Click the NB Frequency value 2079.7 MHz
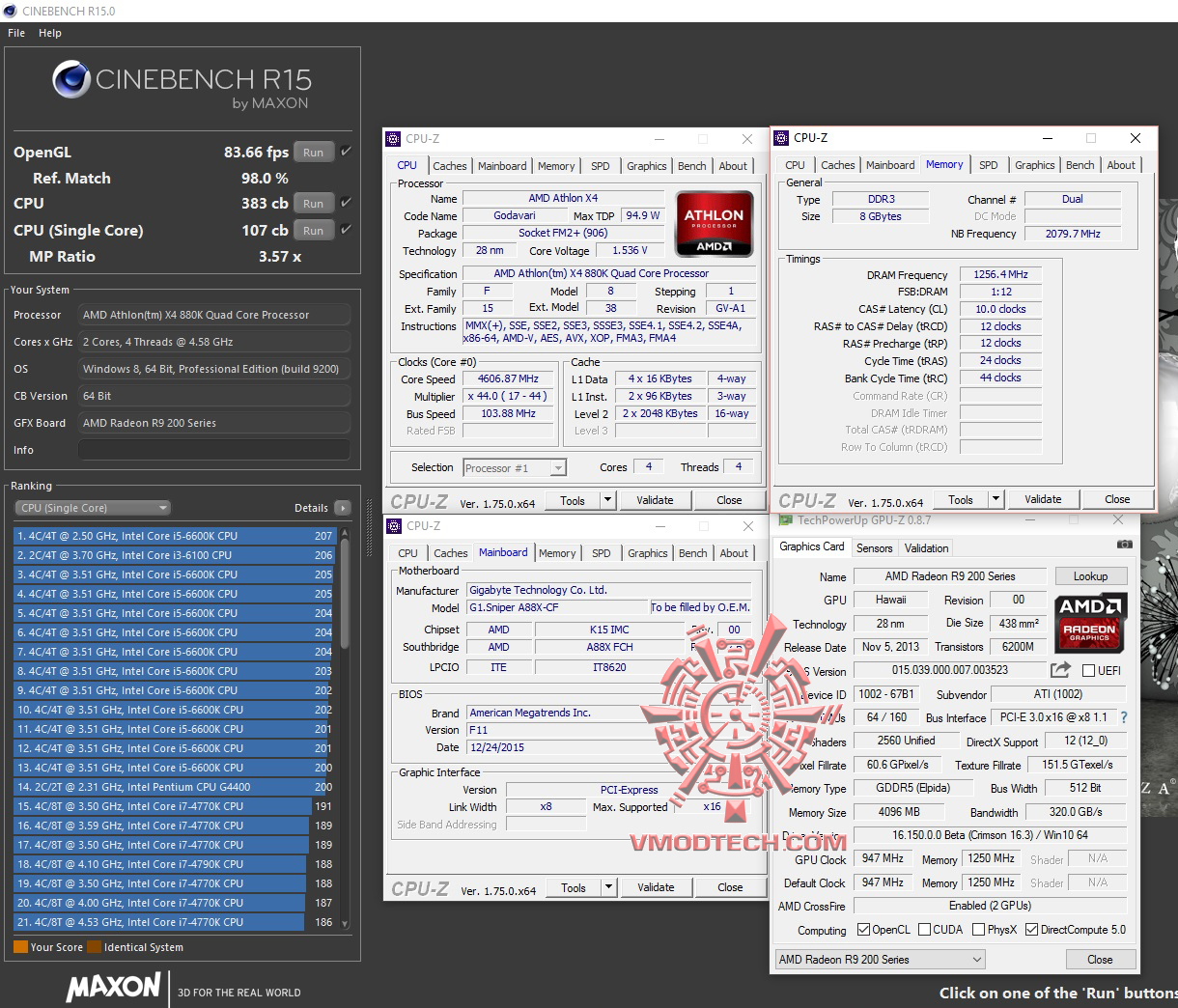The width and height of the screenshot is (1178, 1008). click(x=1073, y=234)
